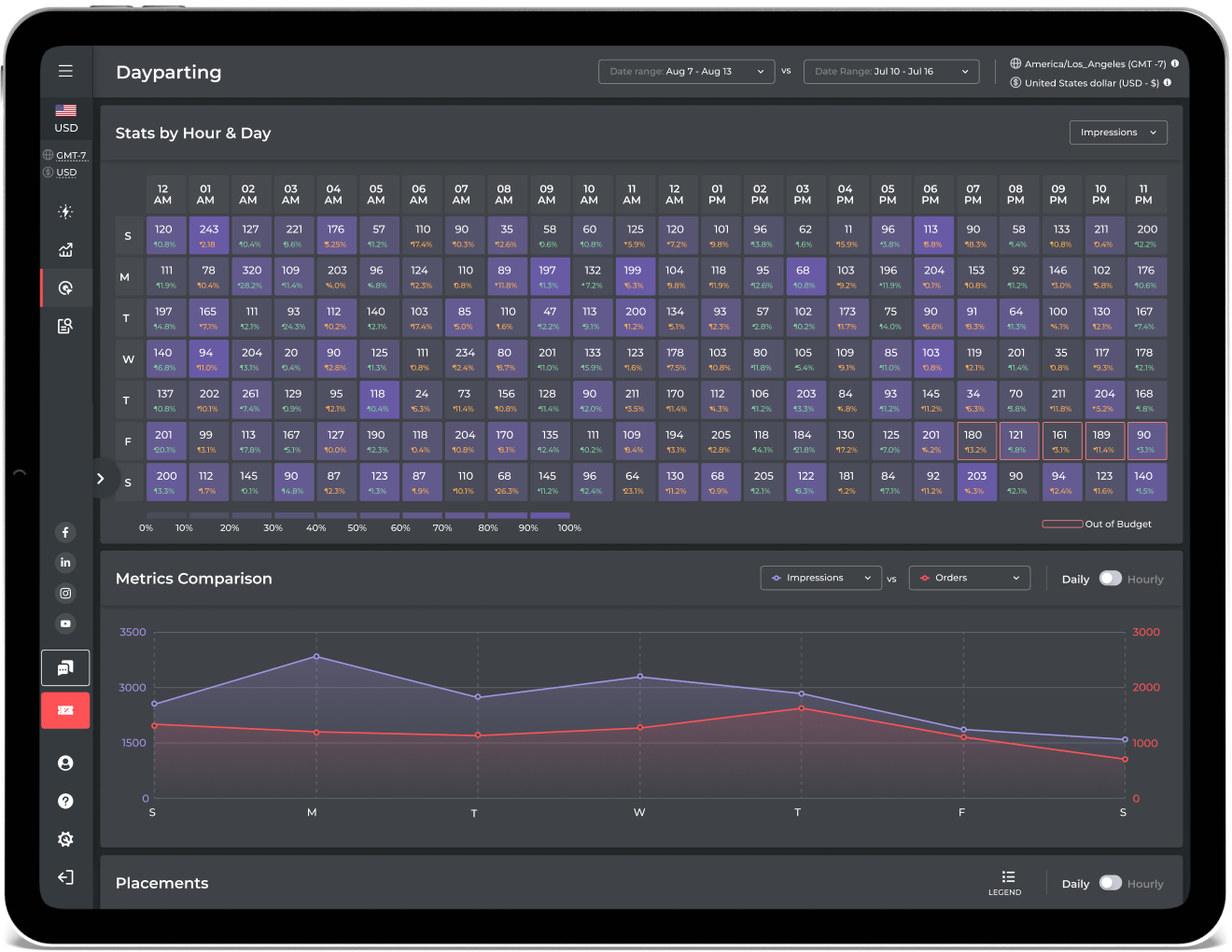Open the hamburger menu in the sidebar
The height and width of the screenshot is (952, 1232).
point(65,71)
